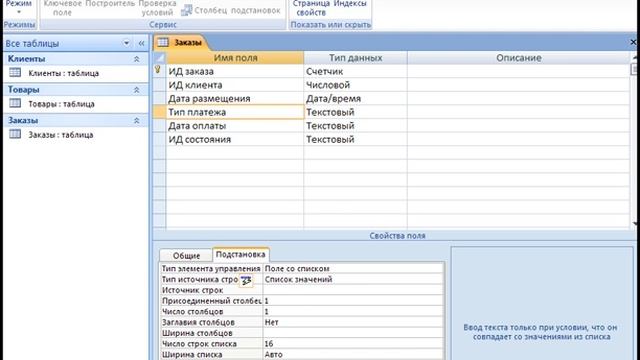Open the Клиенты : таблица item
640x360 pixels.
point(63,73)
